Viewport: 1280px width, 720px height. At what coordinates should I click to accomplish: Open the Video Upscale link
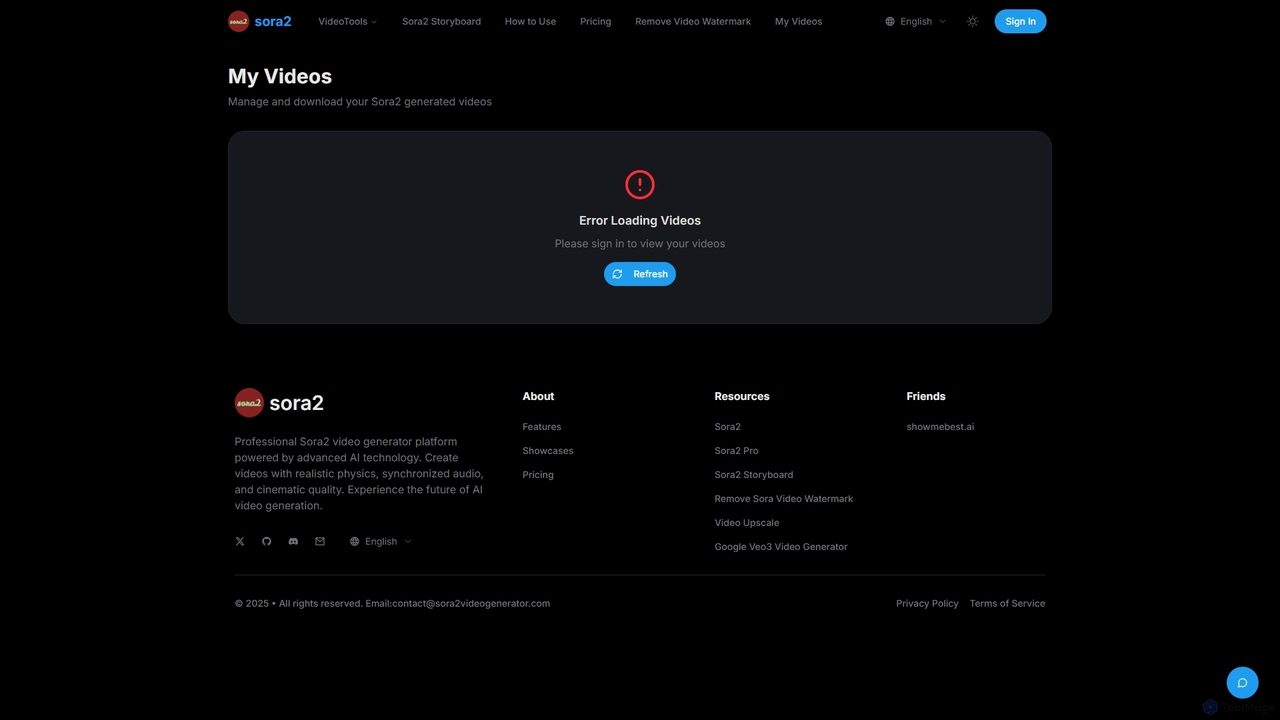click(747, 523)
